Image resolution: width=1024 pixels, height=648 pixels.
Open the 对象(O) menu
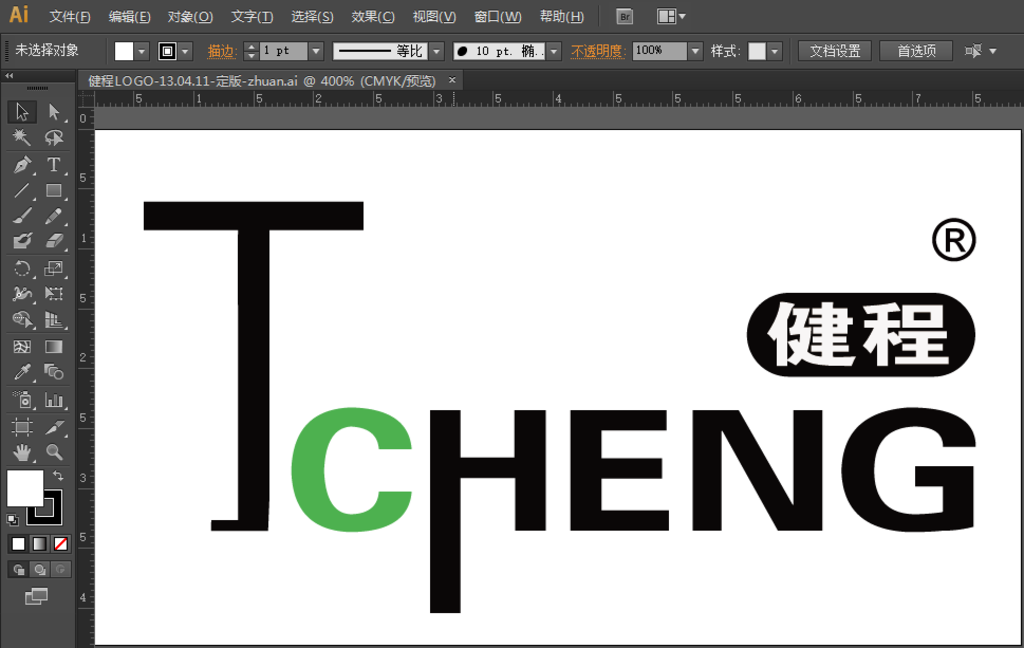click(190, 16)
